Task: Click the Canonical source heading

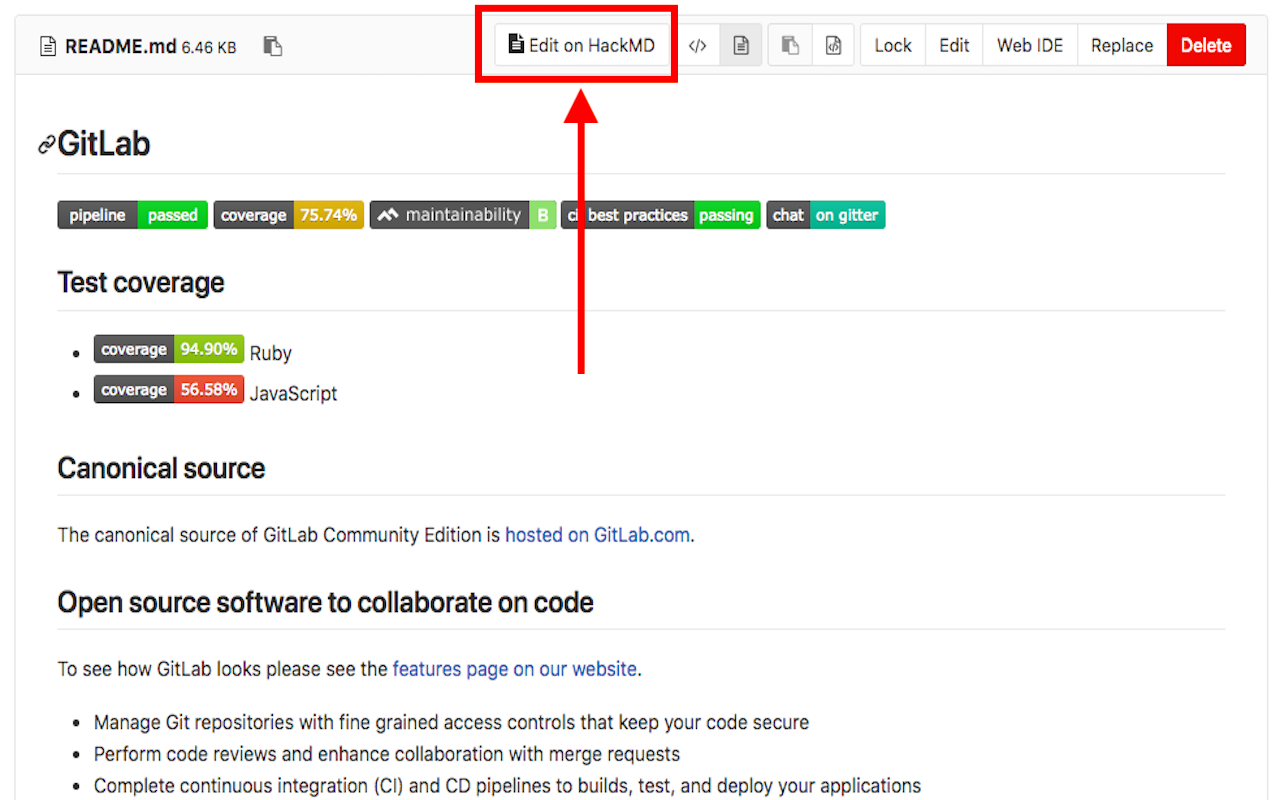Action: click(161, 468)
